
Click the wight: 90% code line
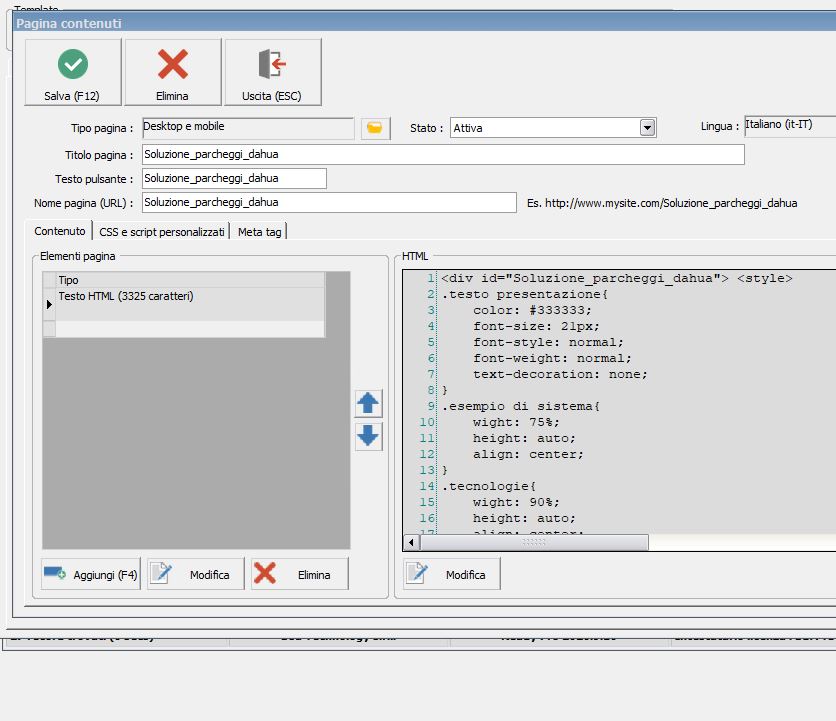(x=516, y=502)
